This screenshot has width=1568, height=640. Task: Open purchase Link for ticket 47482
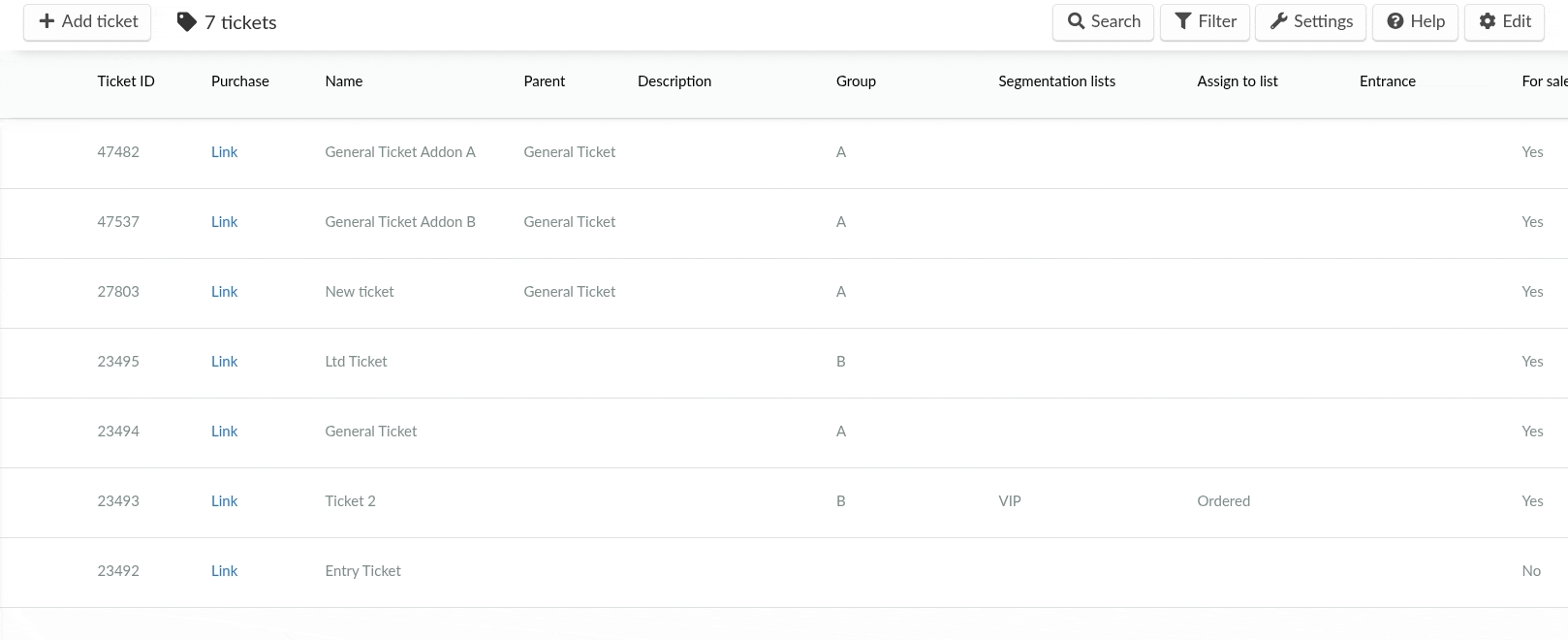coord(225,152)
